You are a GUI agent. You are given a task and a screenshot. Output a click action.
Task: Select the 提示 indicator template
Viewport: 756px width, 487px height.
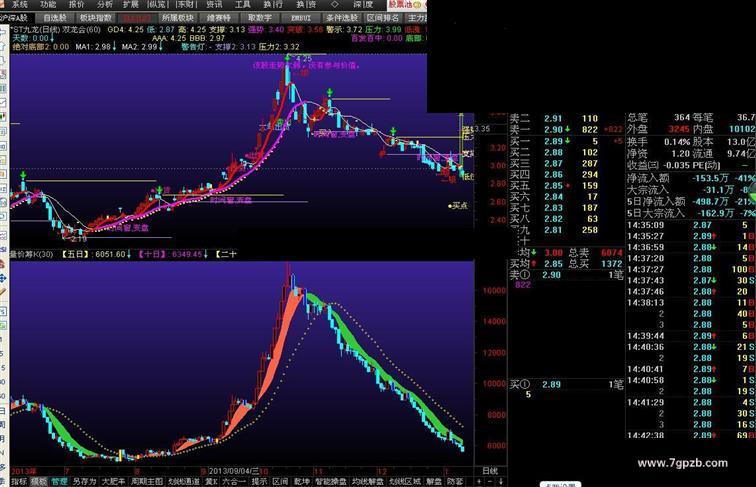259,481
